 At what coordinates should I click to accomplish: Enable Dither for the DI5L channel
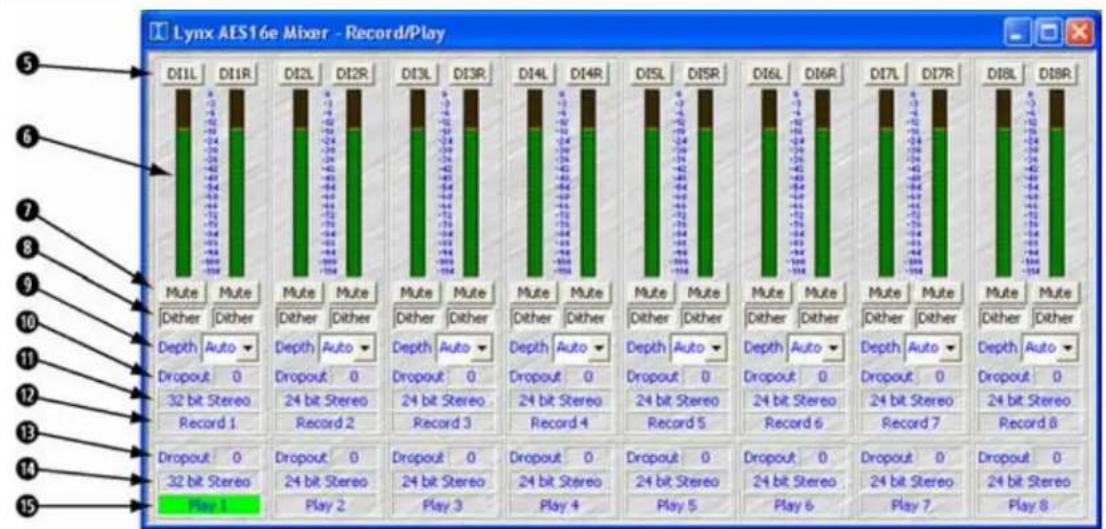[x=652, y=318]
